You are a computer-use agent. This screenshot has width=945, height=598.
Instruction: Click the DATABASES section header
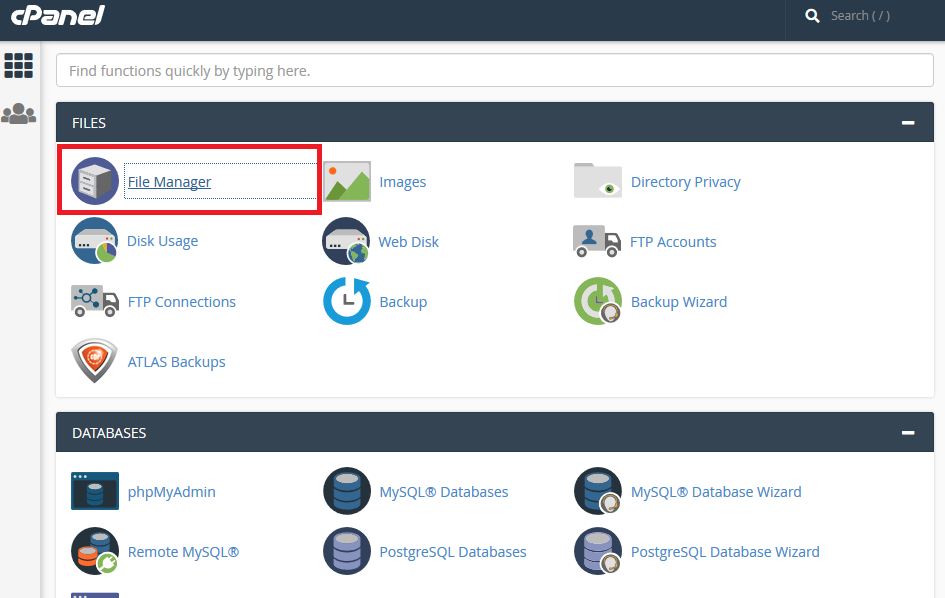coord(495,432)
